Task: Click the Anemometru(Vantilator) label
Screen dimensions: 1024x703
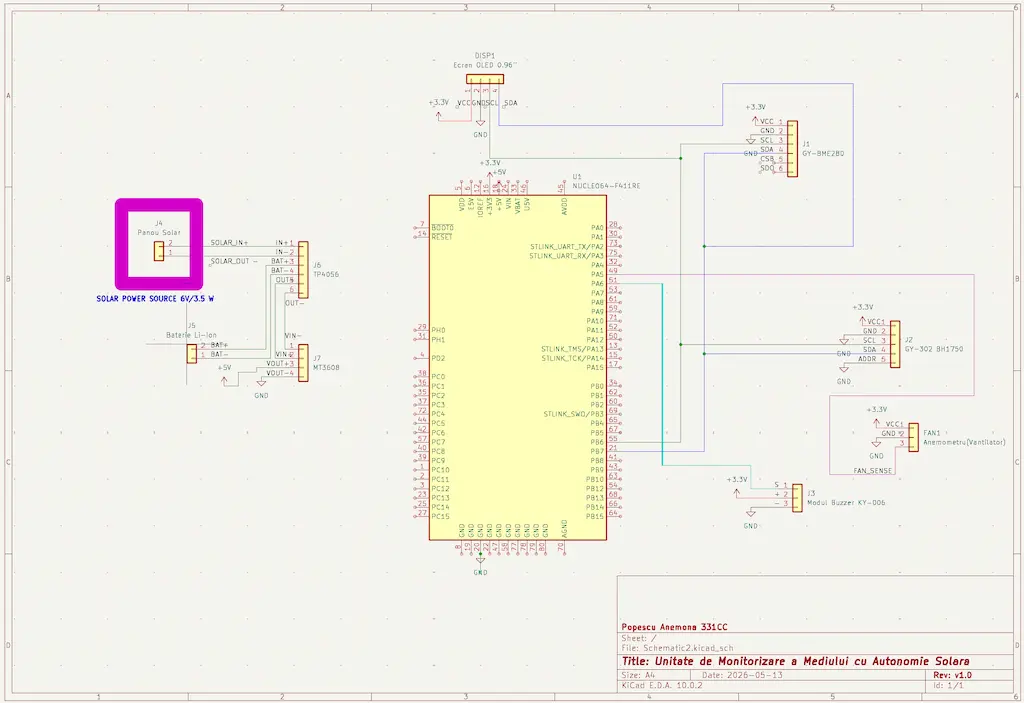Action: click(x=964, y=442)
